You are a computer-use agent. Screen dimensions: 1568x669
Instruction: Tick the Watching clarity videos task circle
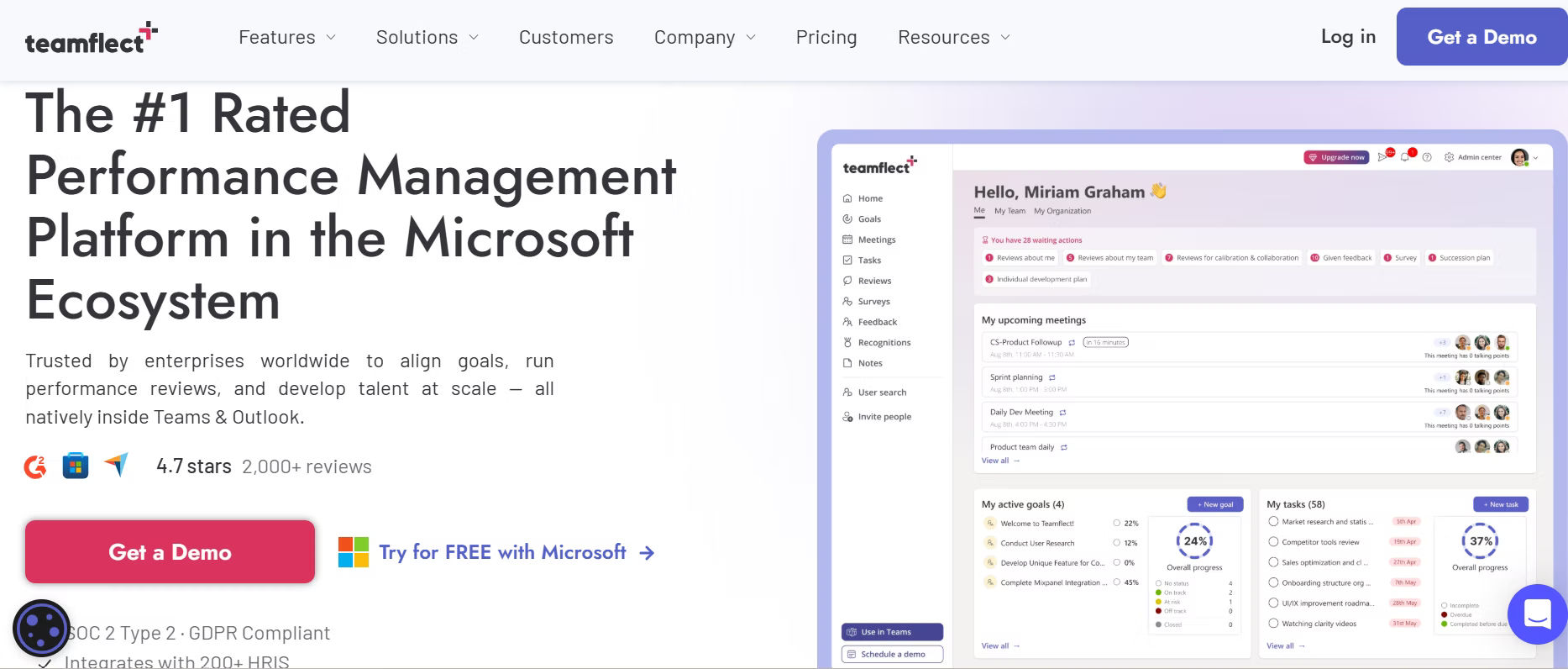coord(1273,624)
